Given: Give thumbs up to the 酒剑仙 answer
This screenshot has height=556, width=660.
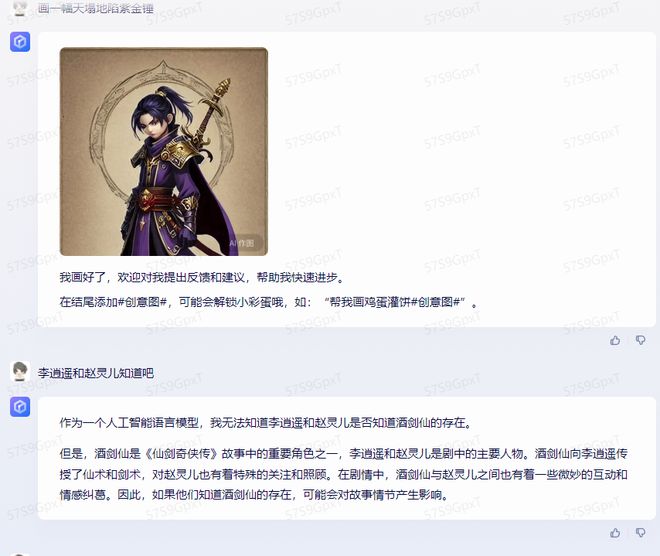Looking at the screenshot, I should click(x=615, y=533).
